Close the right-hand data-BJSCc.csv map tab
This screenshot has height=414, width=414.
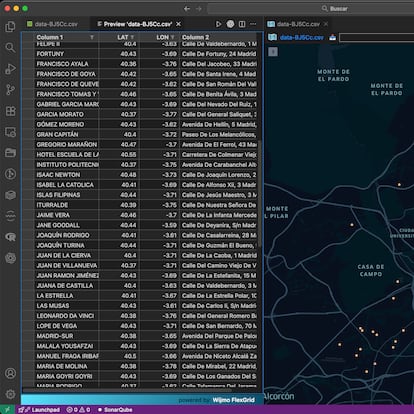[326, 24]
